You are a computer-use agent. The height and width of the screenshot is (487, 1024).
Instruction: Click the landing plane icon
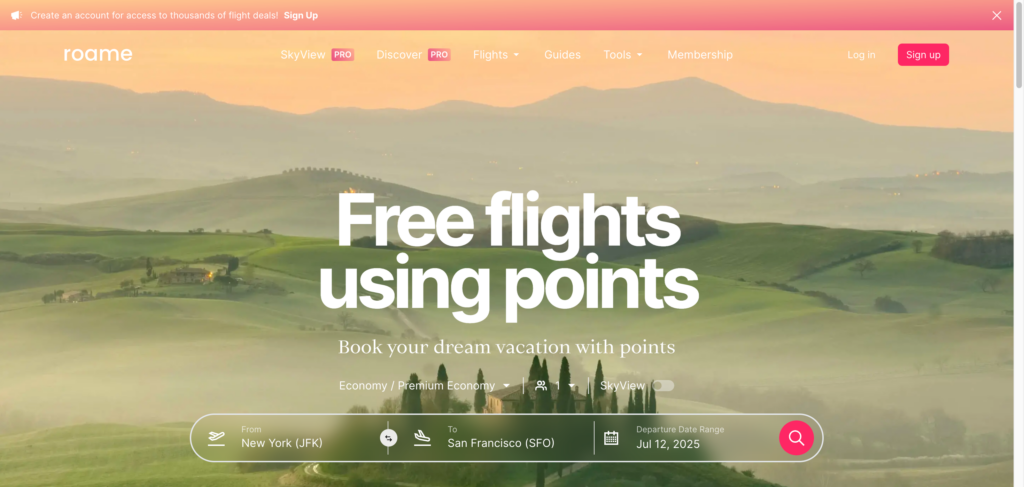point(423,438)
